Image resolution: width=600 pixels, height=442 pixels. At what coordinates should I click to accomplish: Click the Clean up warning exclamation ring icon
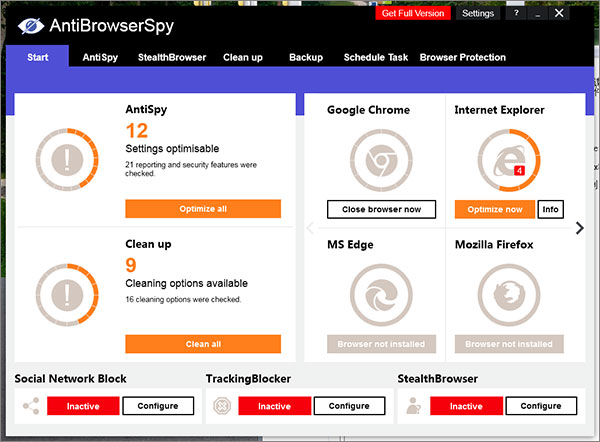tap(67, 295)
